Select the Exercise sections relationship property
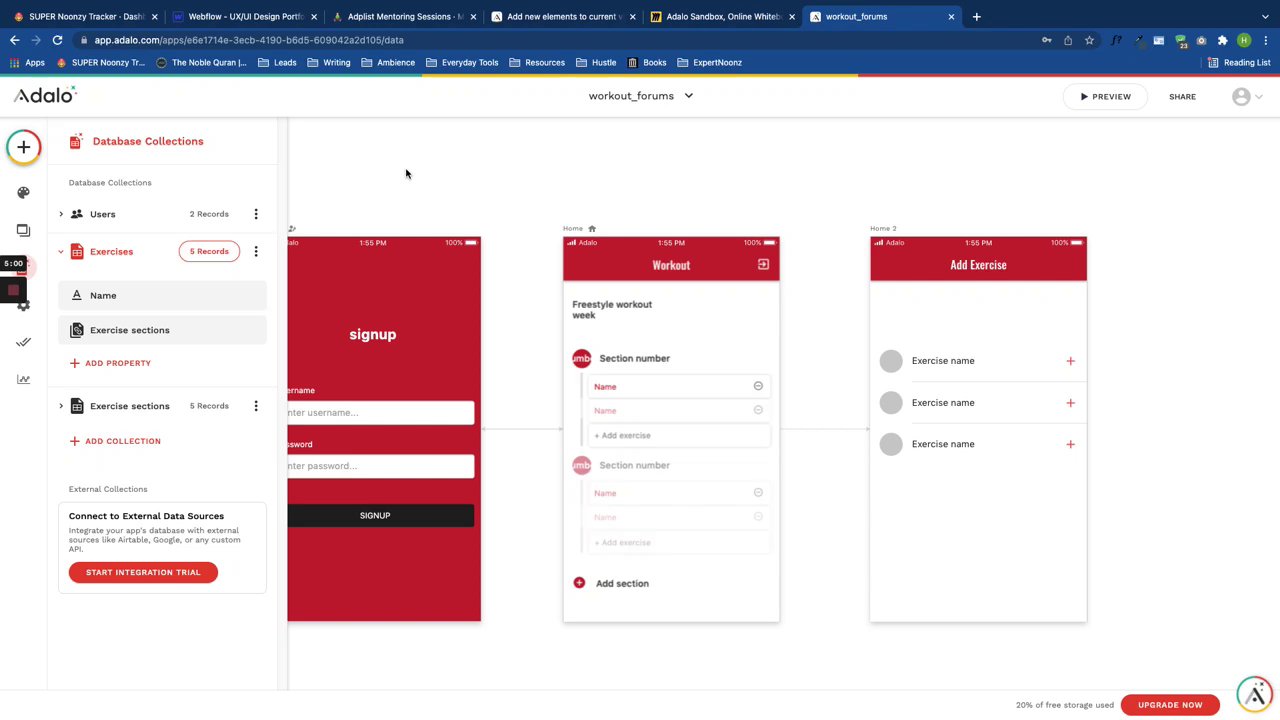1280x720 pixels. click(162, 330)
